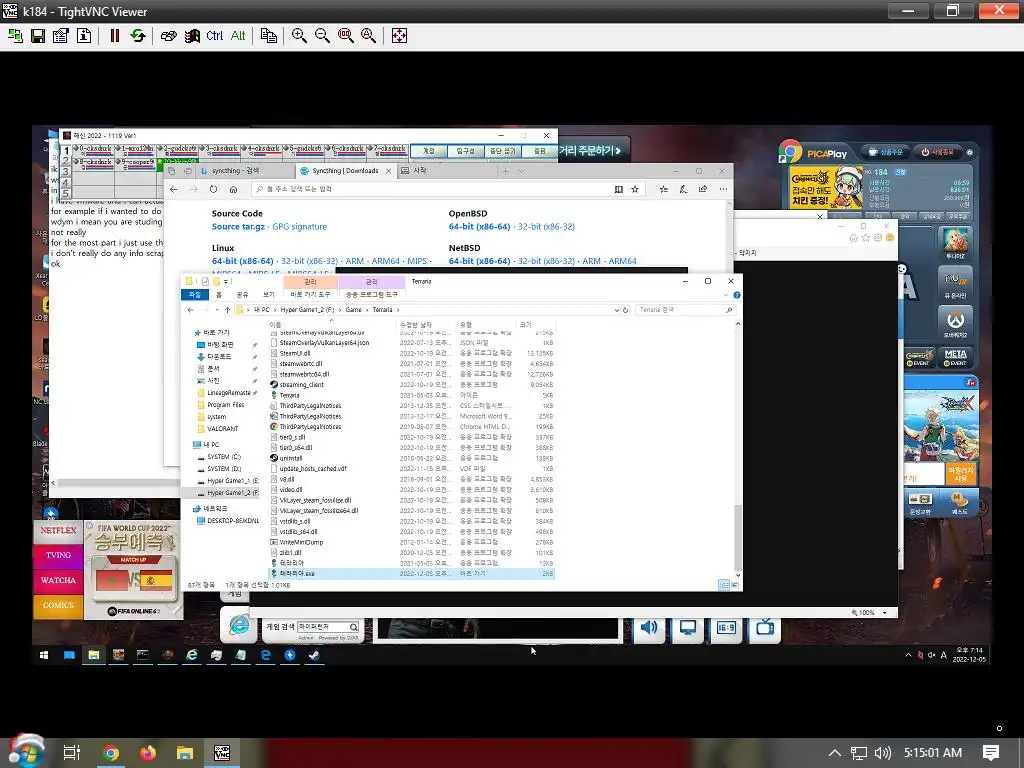Click Overwatch 2 icon in PICAPlay panel
Screen dimensions: 1024x768
pyautogui.click(x=955, y=323)
